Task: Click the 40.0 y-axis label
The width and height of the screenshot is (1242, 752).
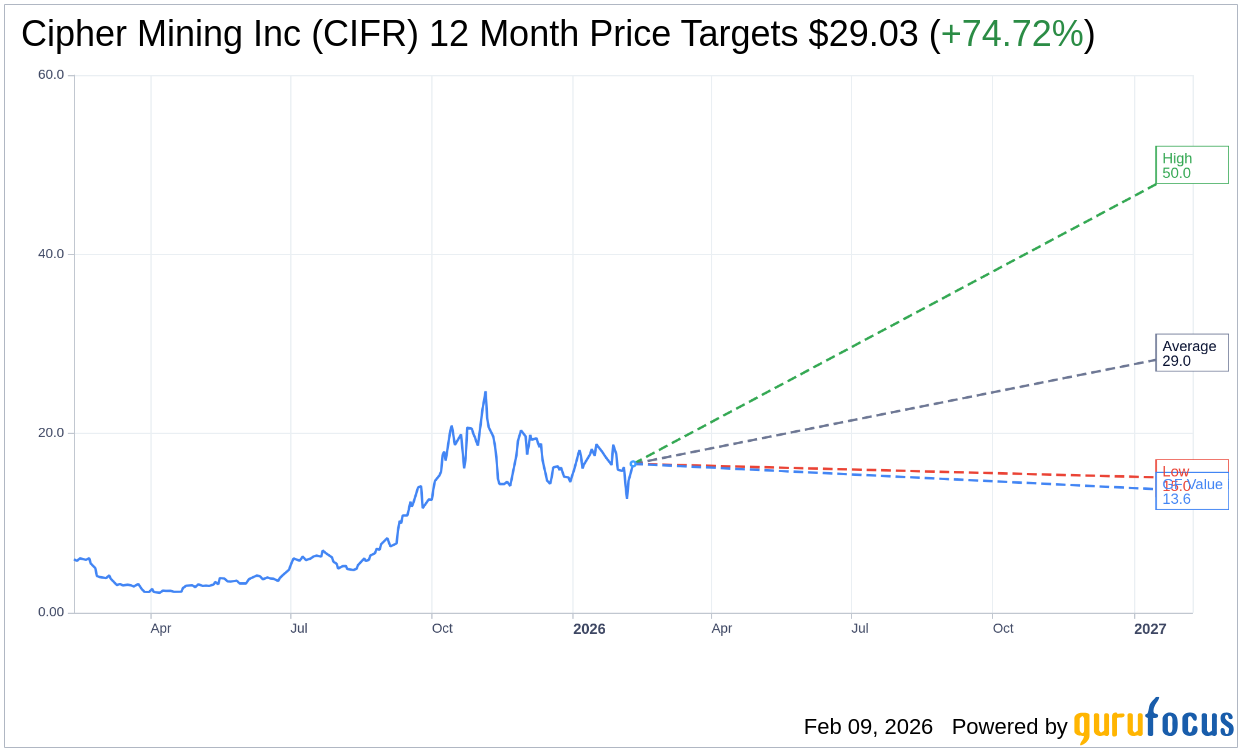Action: coord(51,254)
